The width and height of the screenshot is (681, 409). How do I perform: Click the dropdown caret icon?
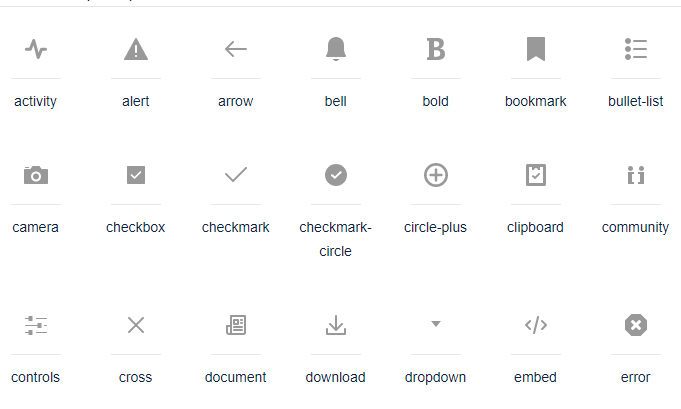tap(436, 324)
